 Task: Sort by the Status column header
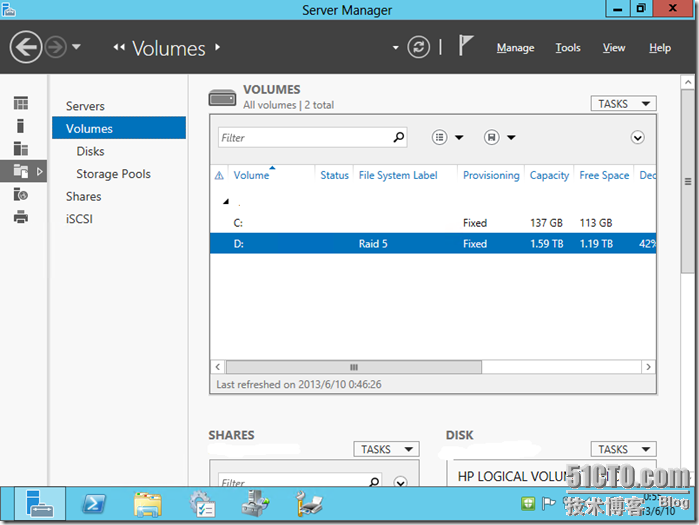[334, 175]
